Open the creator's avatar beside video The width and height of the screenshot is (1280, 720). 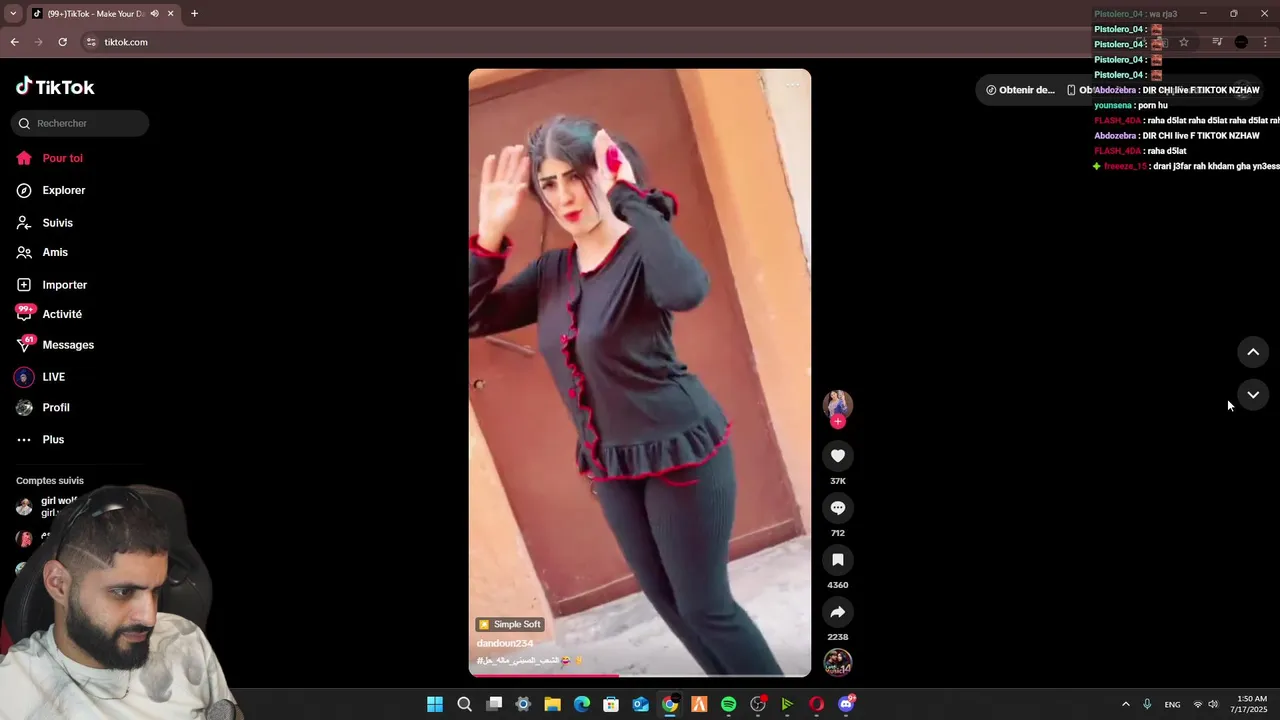[x=837, y=404]
